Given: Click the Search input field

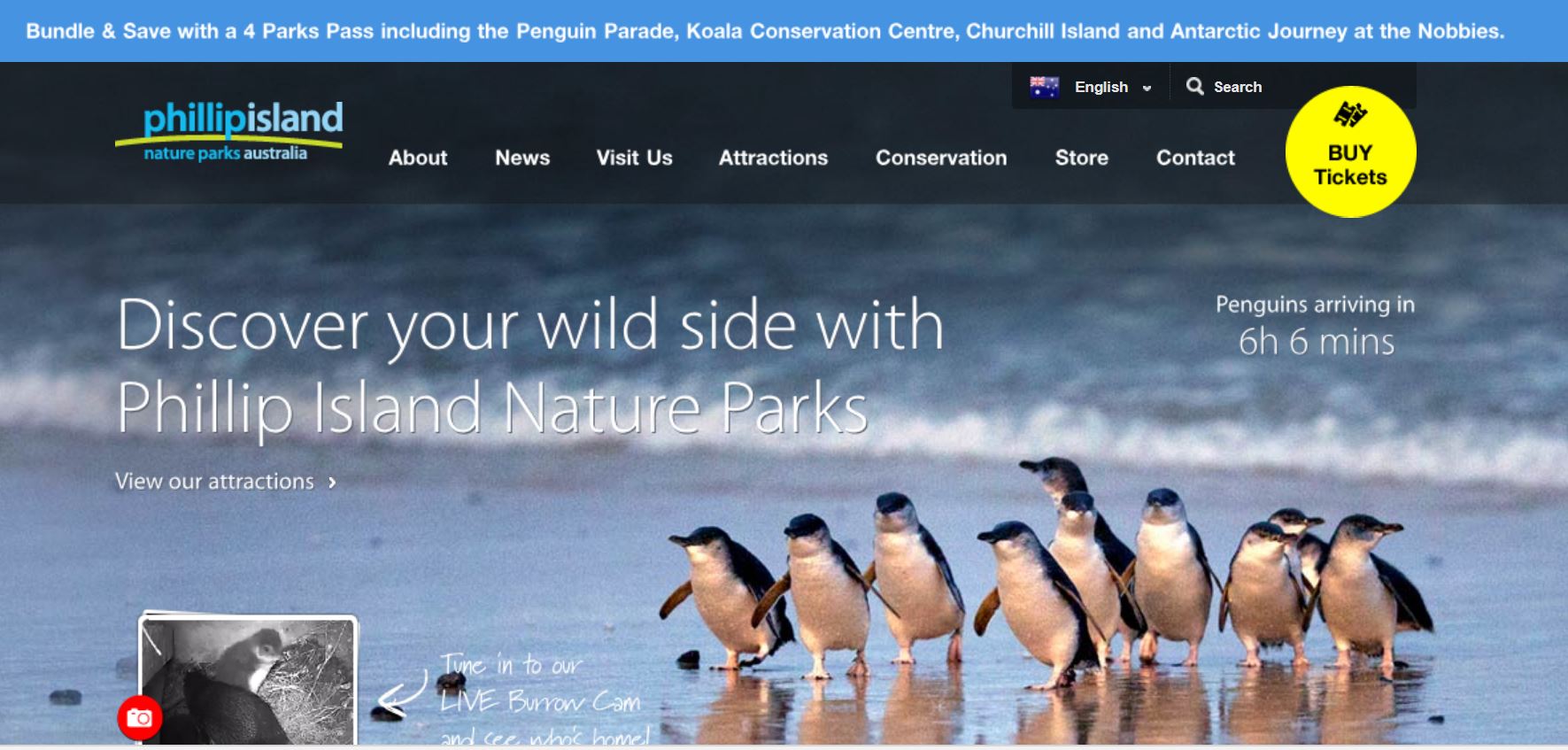Looking at the screenshot, I should tap(1293, 87).
